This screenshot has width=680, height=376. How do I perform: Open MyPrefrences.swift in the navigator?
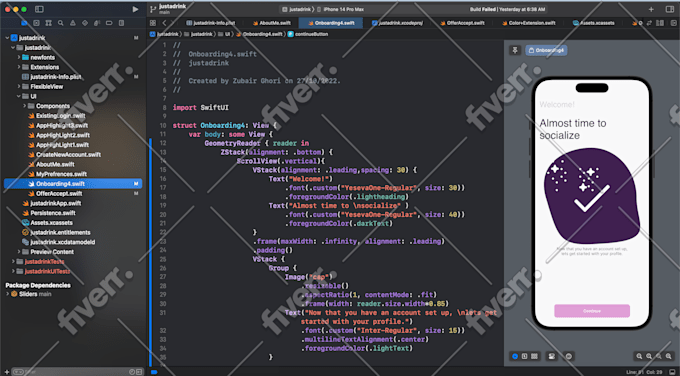[57, 174]
